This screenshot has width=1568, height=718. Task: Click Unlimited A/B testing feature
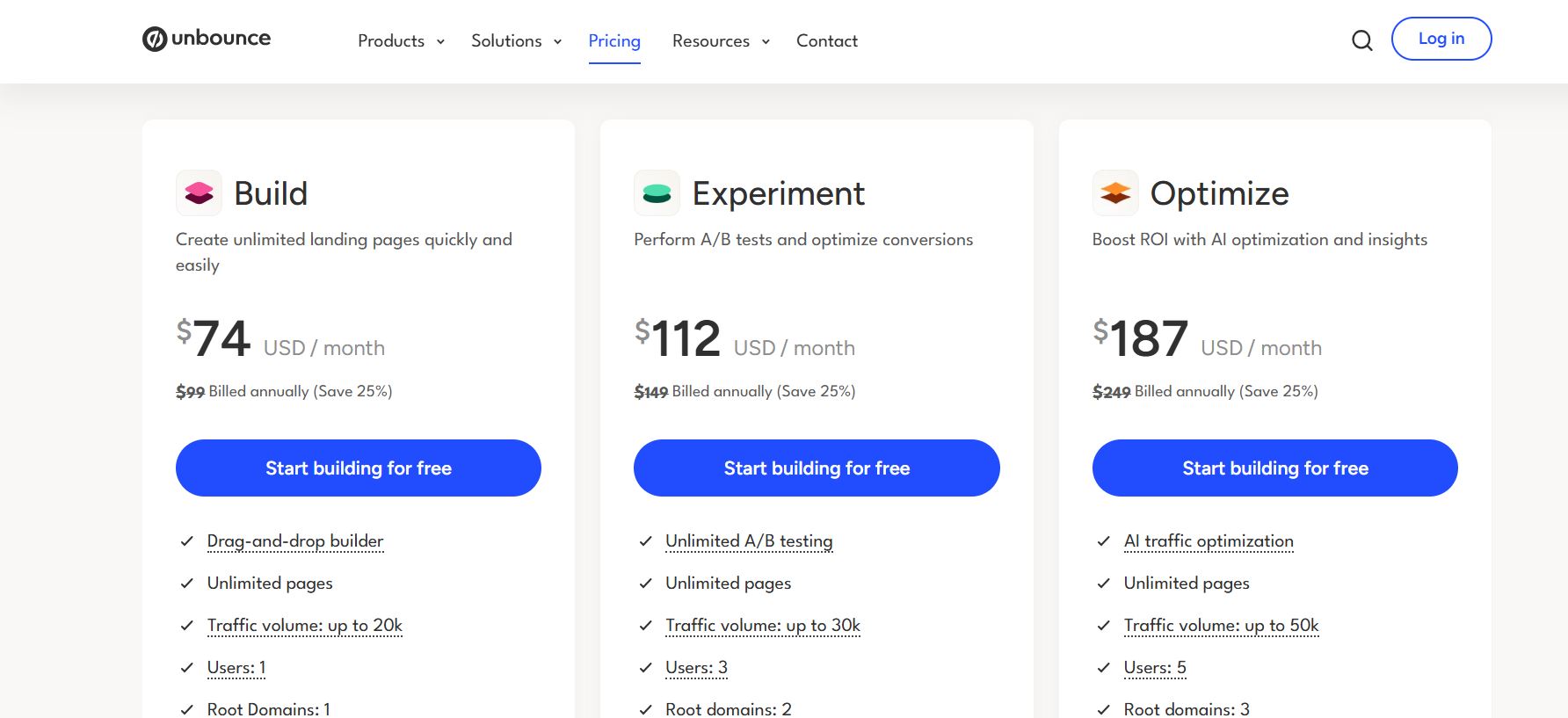pyautogui.click(x=749, y=541)
